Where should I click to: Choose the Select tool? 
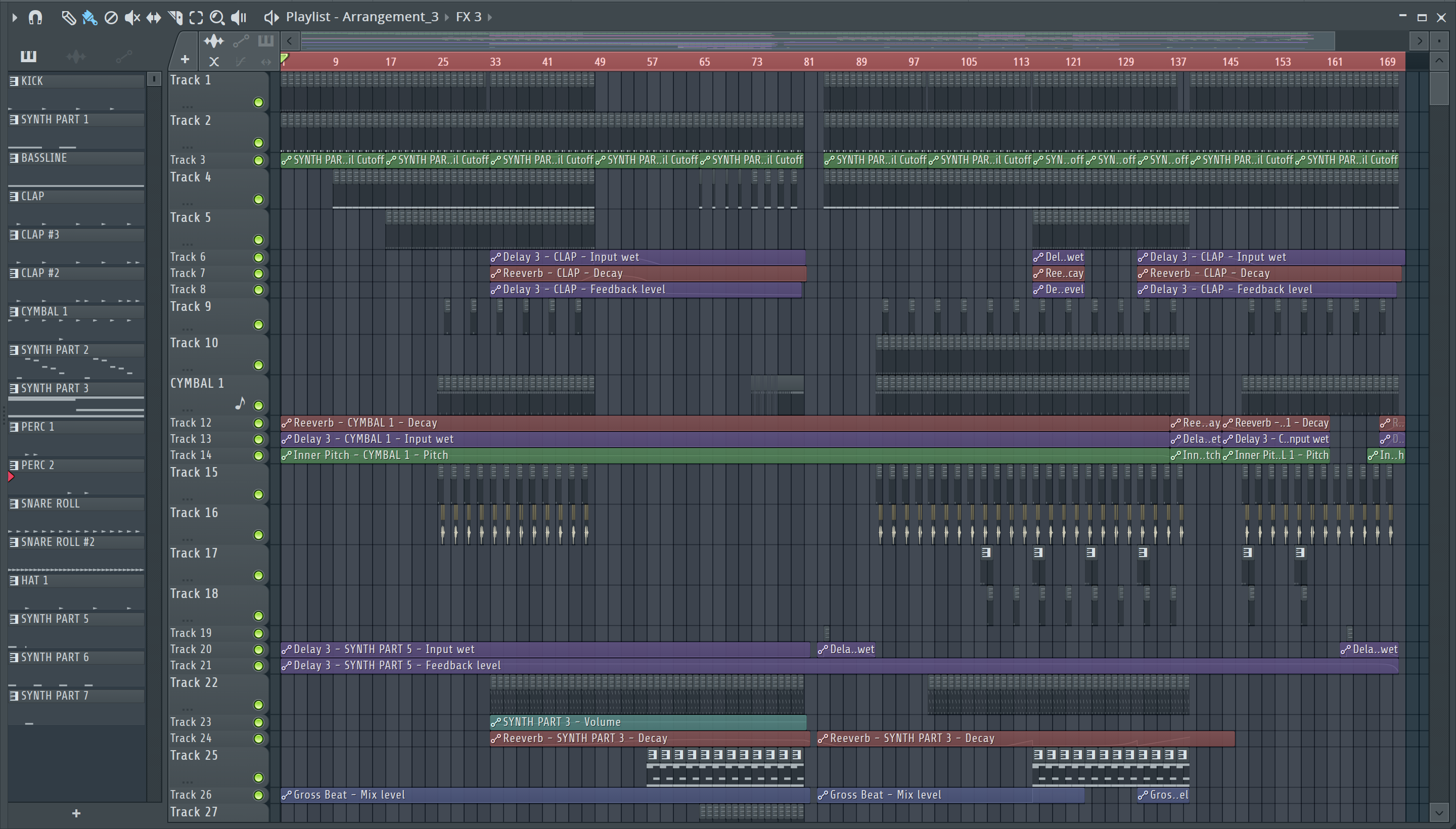tap(196, 18)
